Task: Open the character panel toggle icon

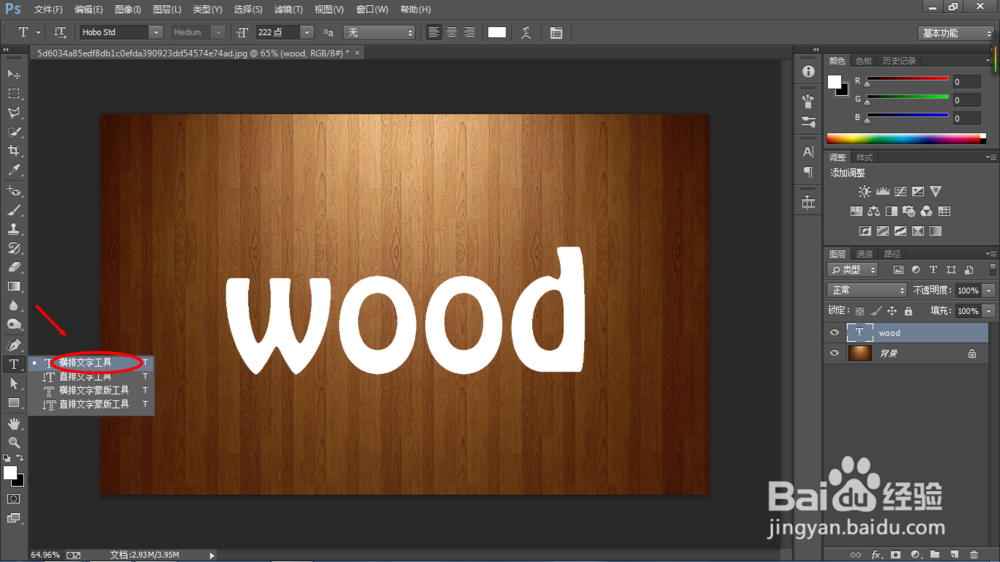Action: point(556,33)
